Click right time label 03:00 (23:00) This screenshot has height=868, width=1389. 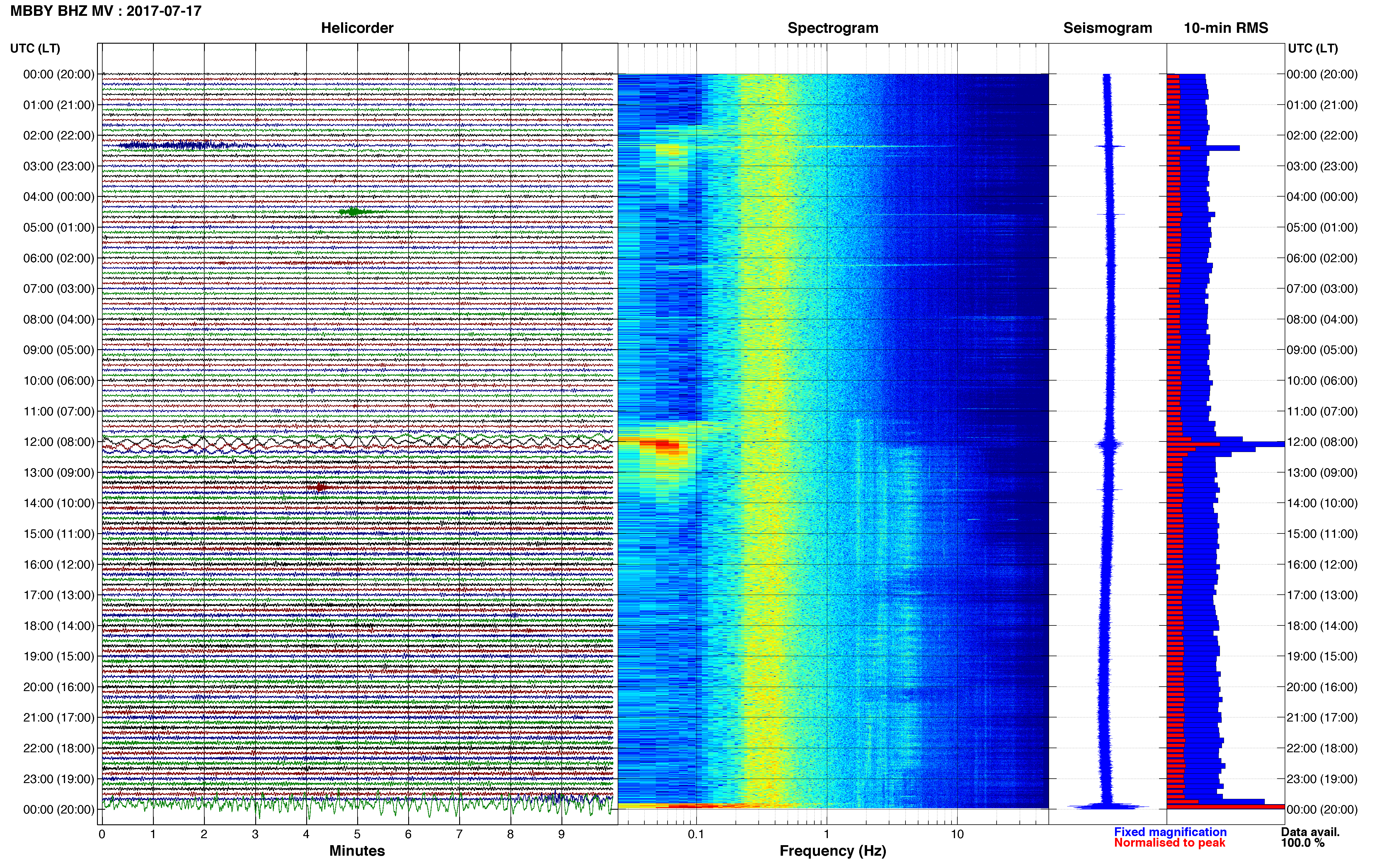tap(1322, 166)
